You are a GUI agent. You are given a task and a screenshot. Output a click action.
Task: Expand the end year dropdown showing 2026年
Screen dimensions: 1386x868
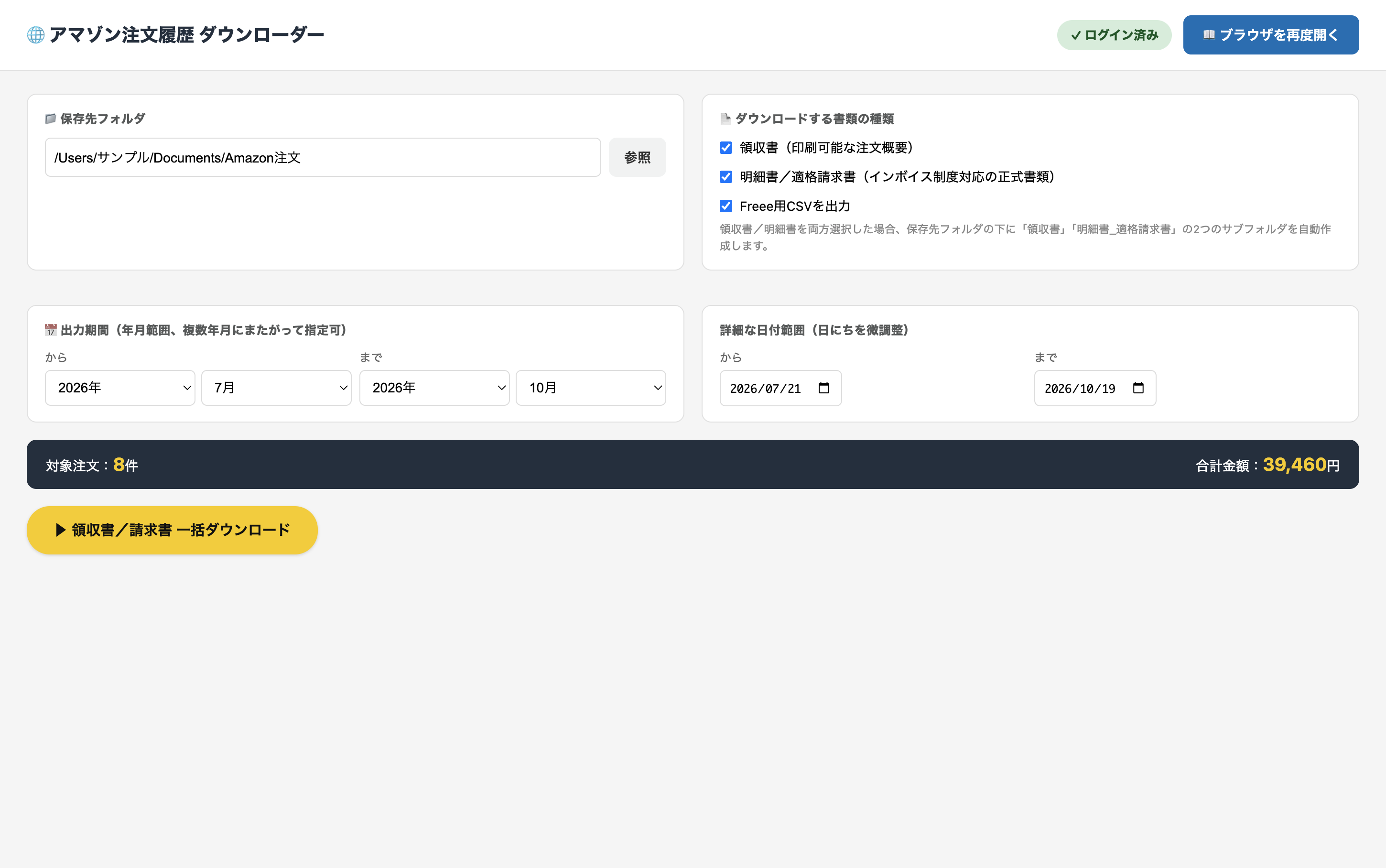pos(434,388)
